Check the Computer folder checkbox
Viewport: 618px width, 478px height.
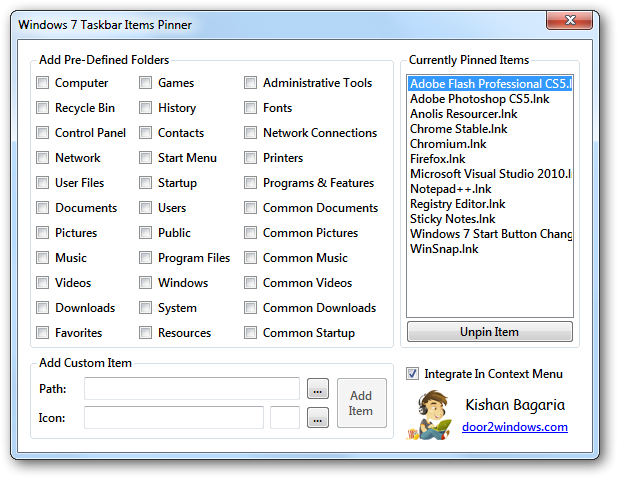tap(43, 83)
